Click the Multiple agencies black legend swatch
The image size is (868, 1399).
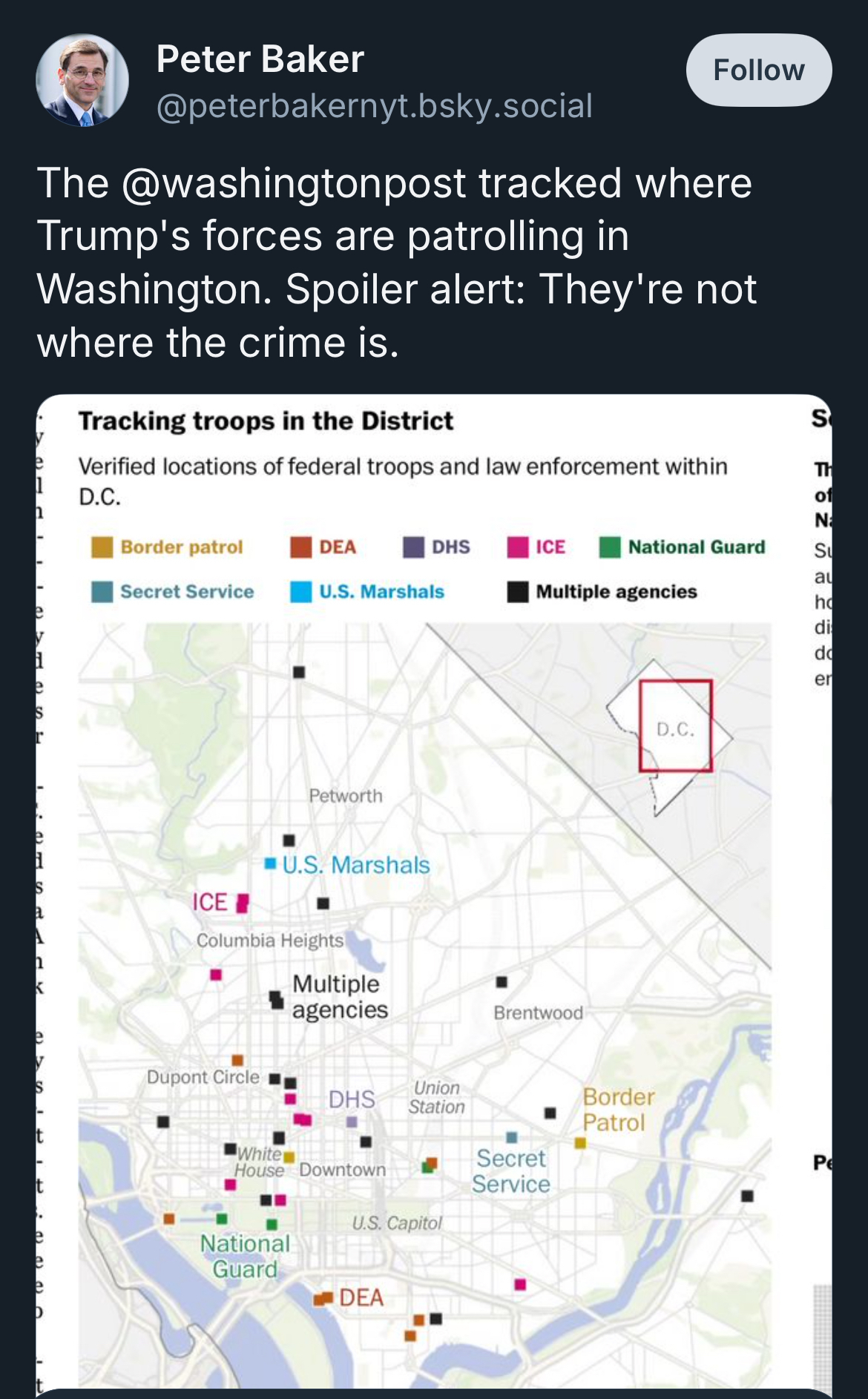coord(518,591)
